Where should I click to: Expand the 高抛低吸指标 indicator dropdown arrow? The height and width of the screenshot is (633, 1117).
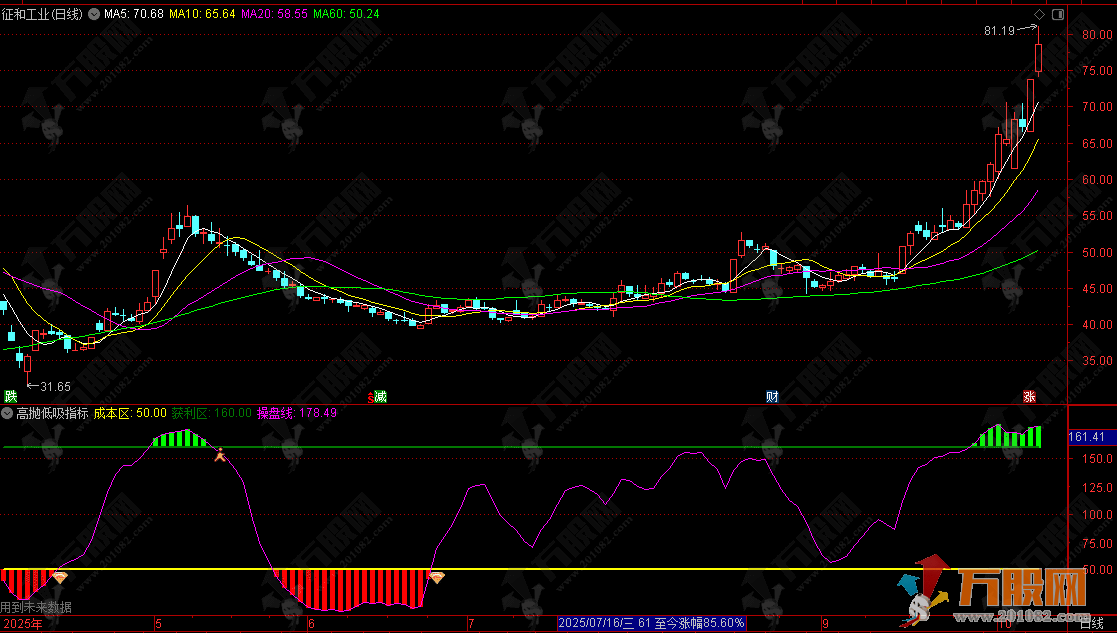(x=8, y=412)
